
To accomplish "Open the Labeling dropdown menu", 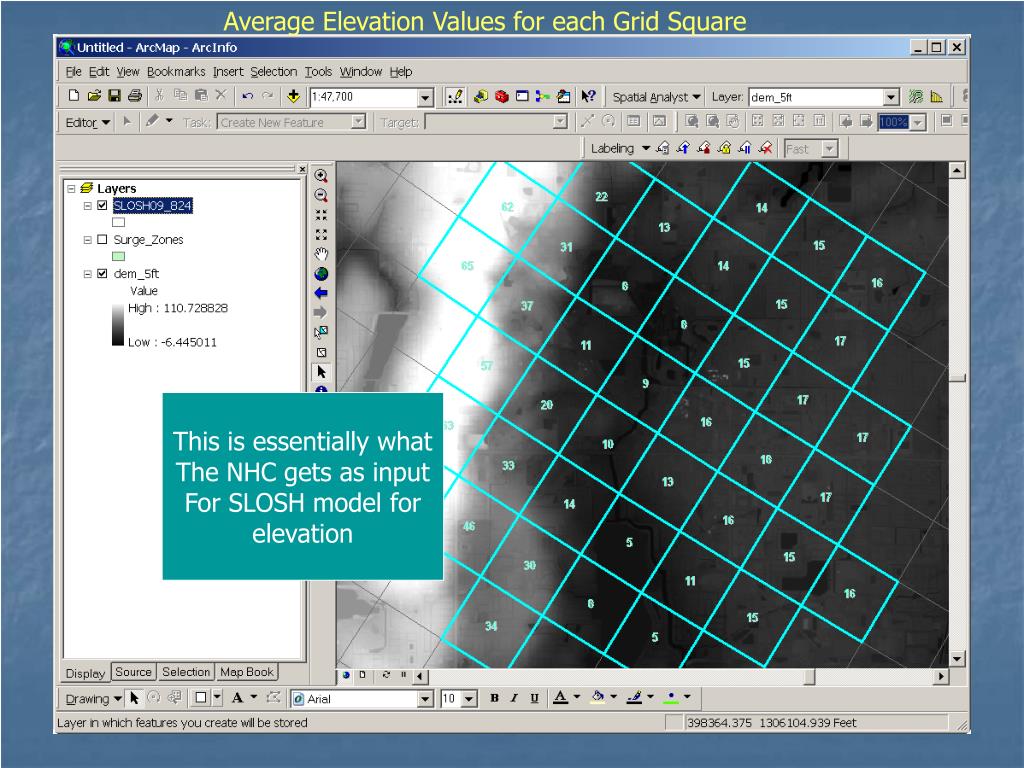I will click(620, 148).
